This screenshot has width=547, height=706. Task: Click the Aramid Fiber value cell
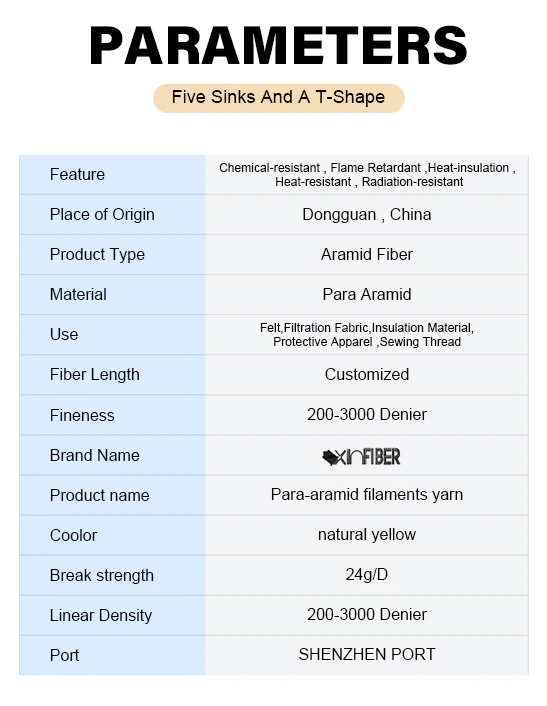[x=366, y=254]
